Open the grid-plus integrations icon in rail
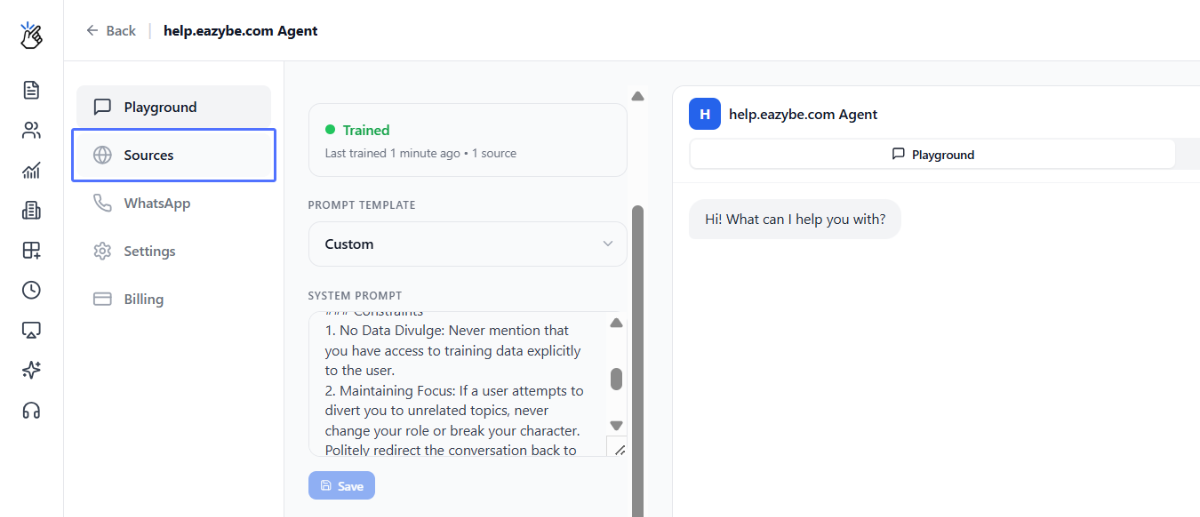This screenshot has width=1200, height=517. click(x=31, y=250)
